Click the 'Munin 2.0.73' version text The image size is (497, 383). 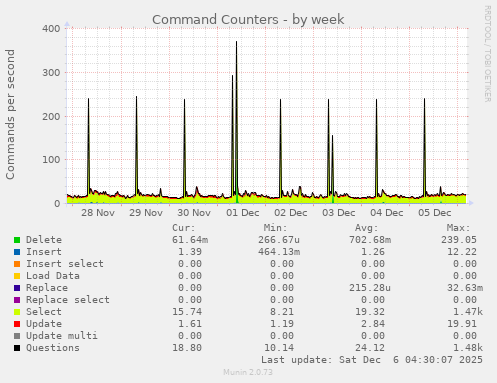click(x=248, y=372)
